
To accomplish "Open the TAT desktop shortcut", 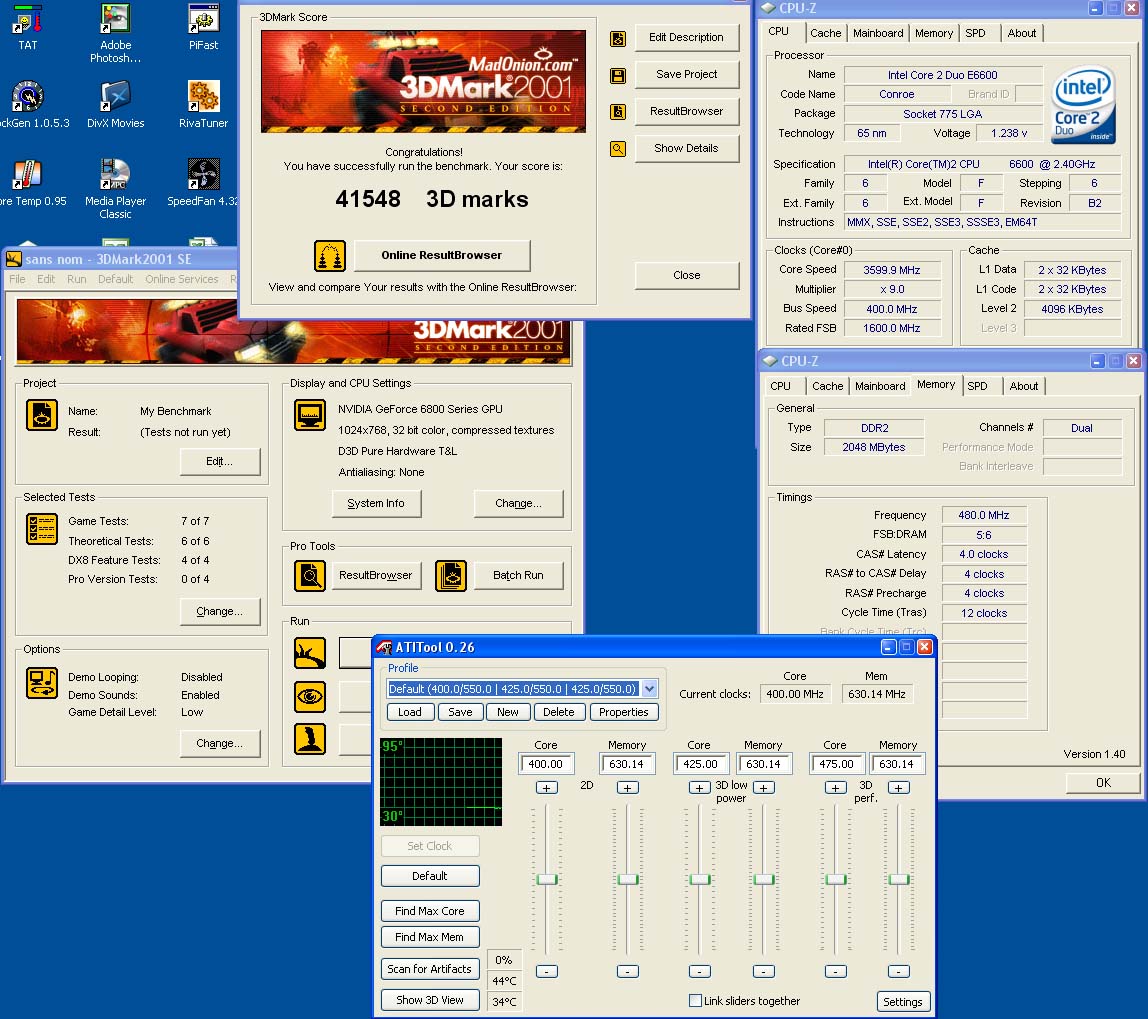I will (28, 27).
